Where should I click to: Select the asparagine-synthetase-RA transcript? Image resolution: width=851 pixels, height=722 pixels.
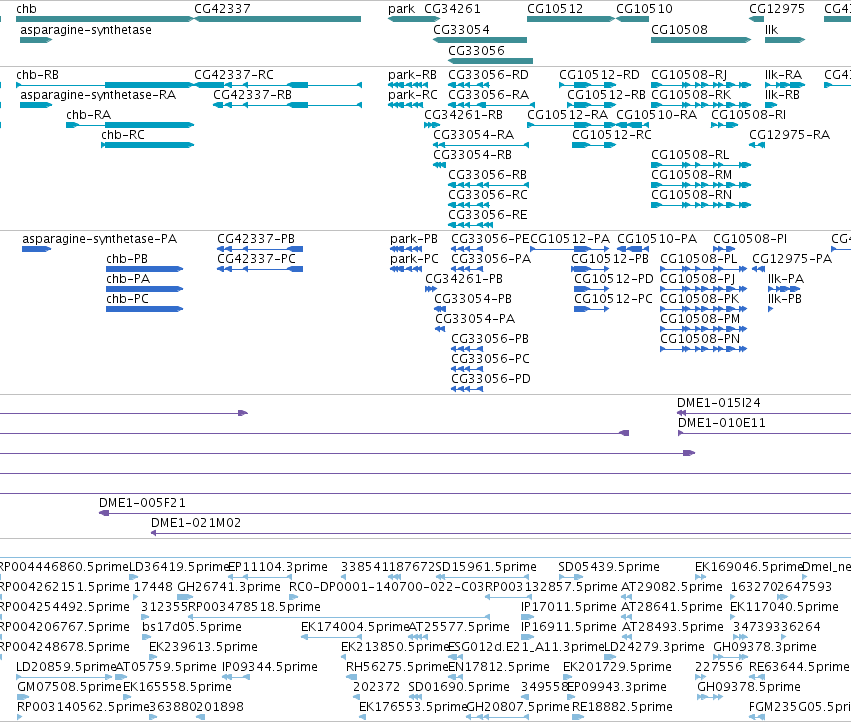coord(36,105)
